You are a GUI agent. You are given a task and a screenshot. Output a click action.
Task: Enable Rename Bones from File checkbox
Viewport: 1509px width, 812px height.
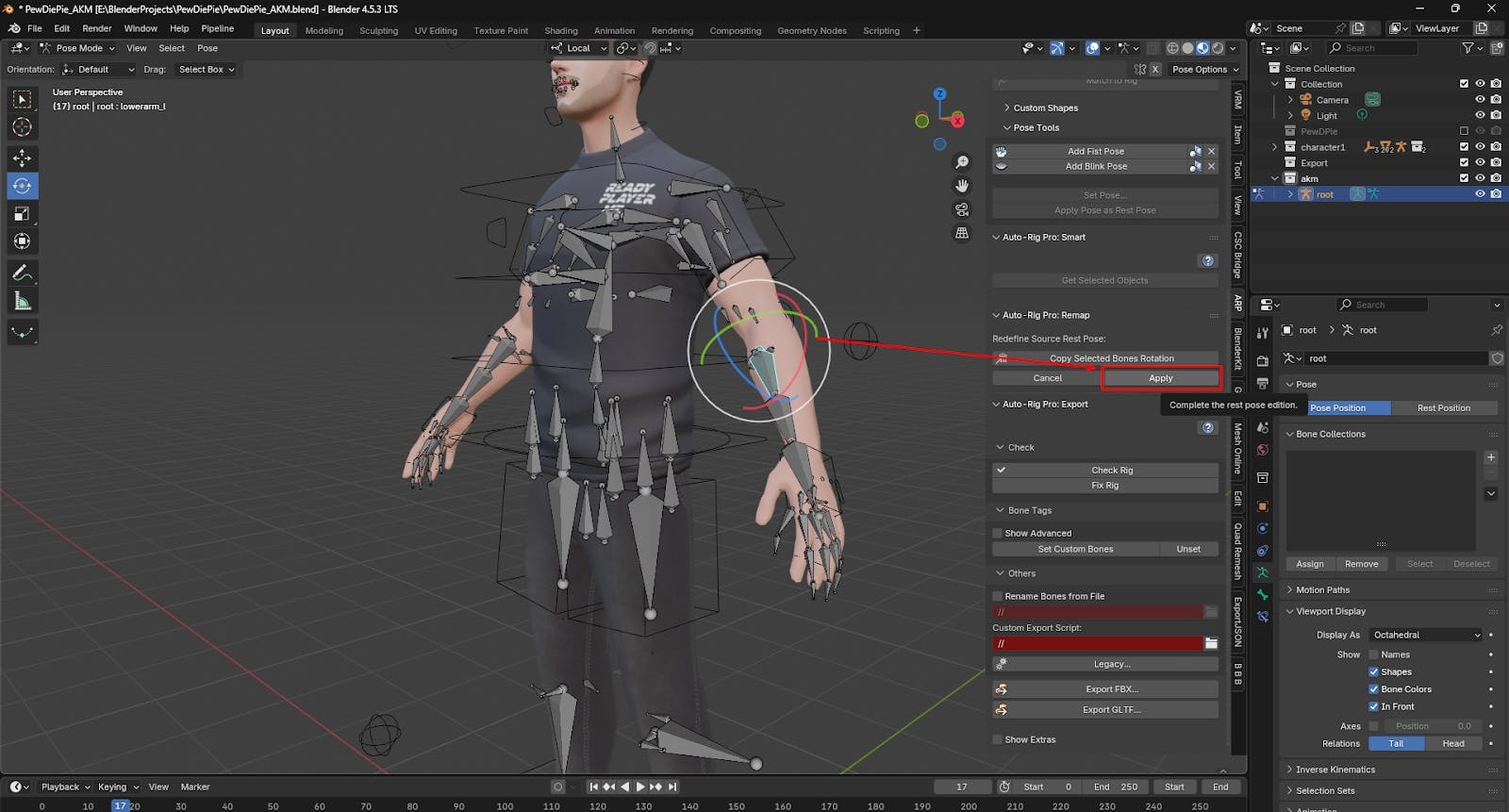tap(998, 596)
